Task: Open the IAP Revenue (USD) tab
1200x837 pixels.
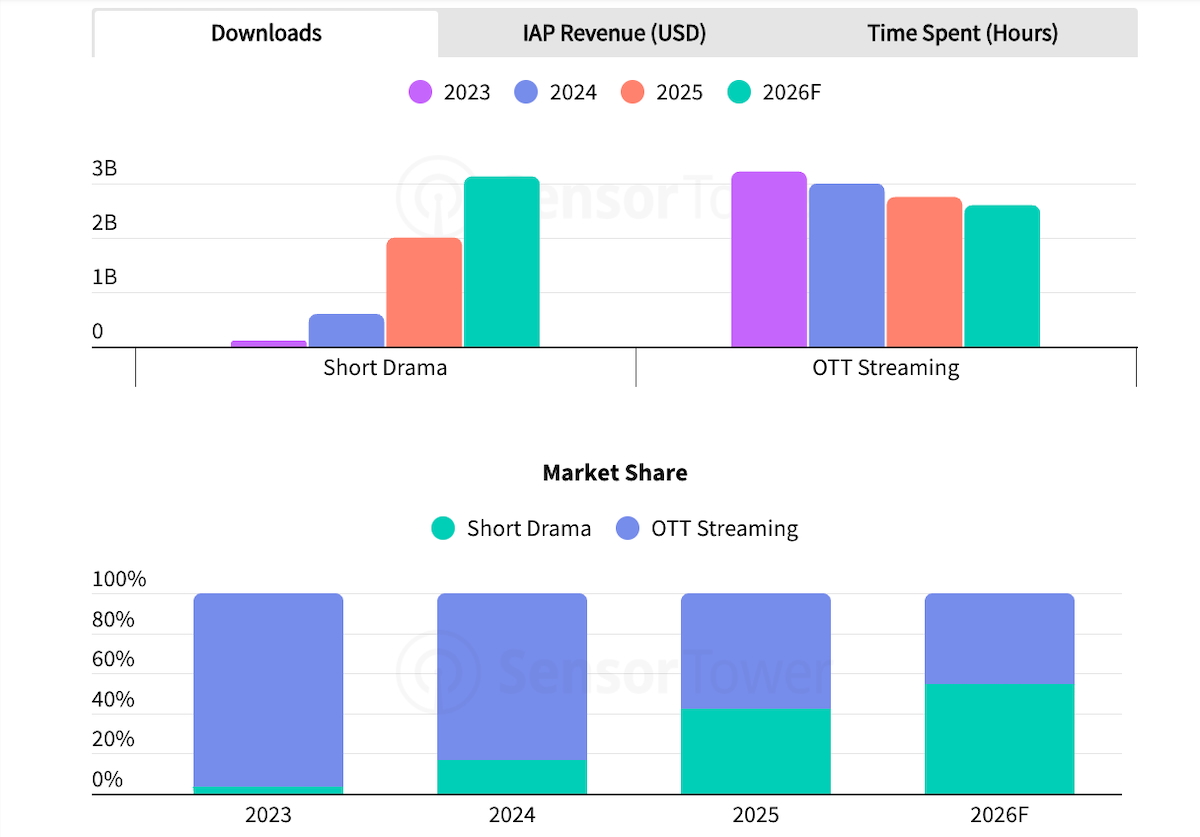Action: click(x=614, y=33)
